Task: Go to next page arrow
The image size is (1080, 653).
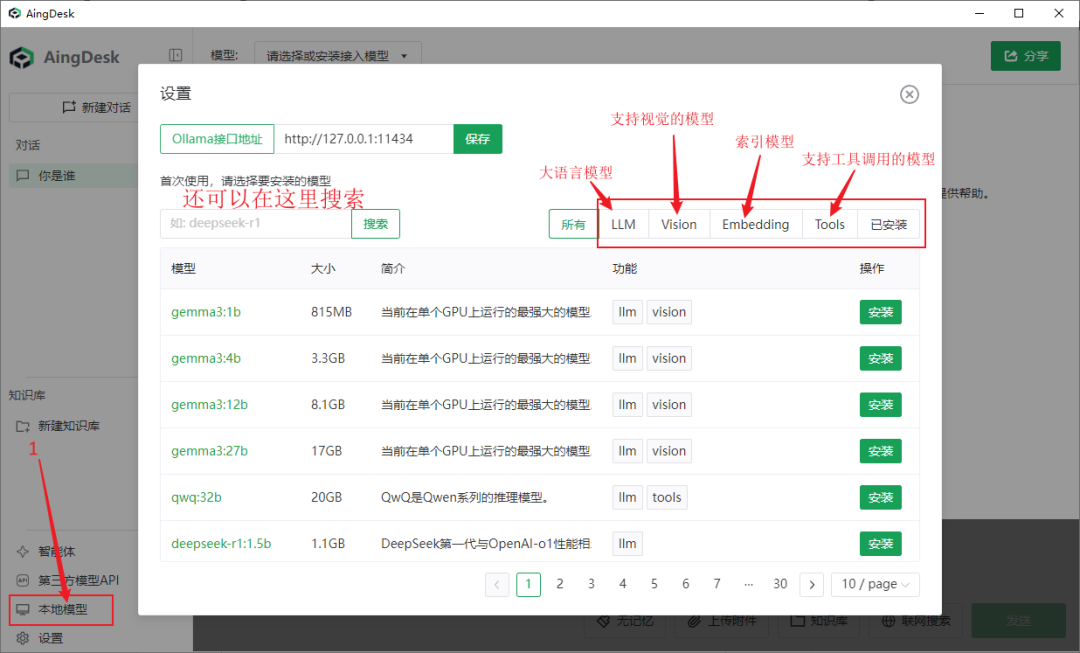Action: 811,584
